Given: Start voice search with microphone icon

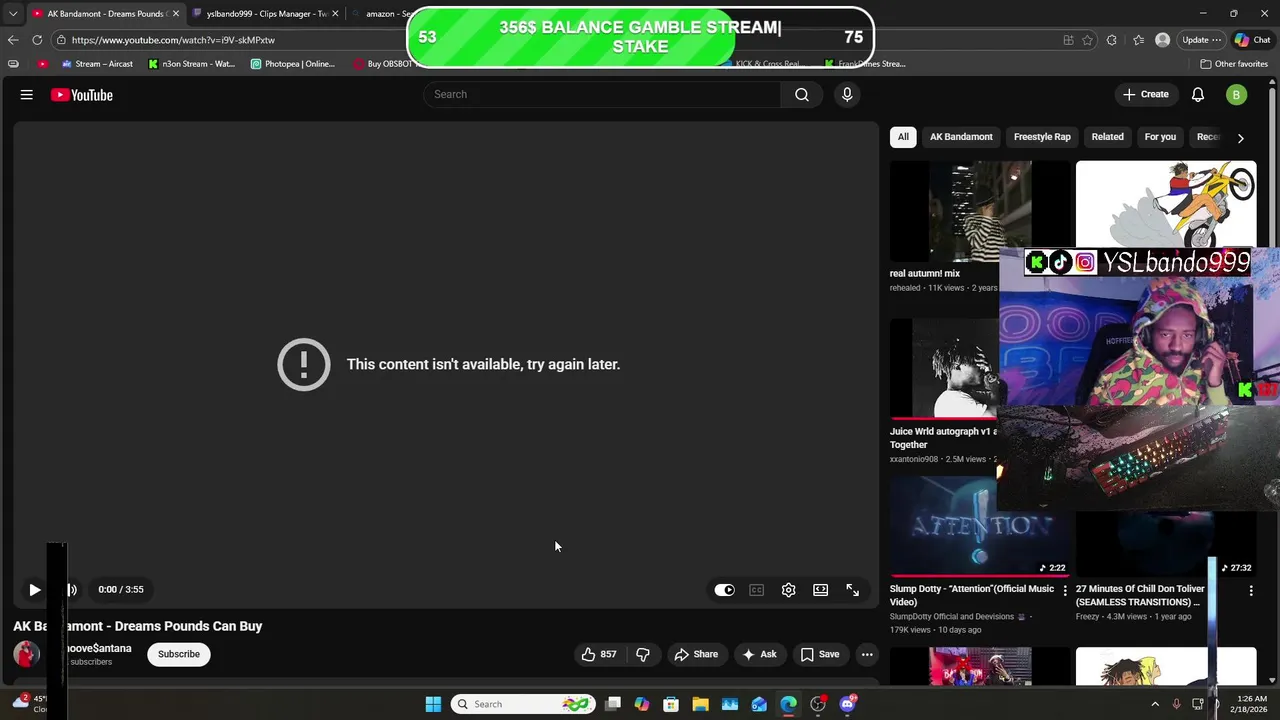Looking at the screenshot, I should point(847,94).
